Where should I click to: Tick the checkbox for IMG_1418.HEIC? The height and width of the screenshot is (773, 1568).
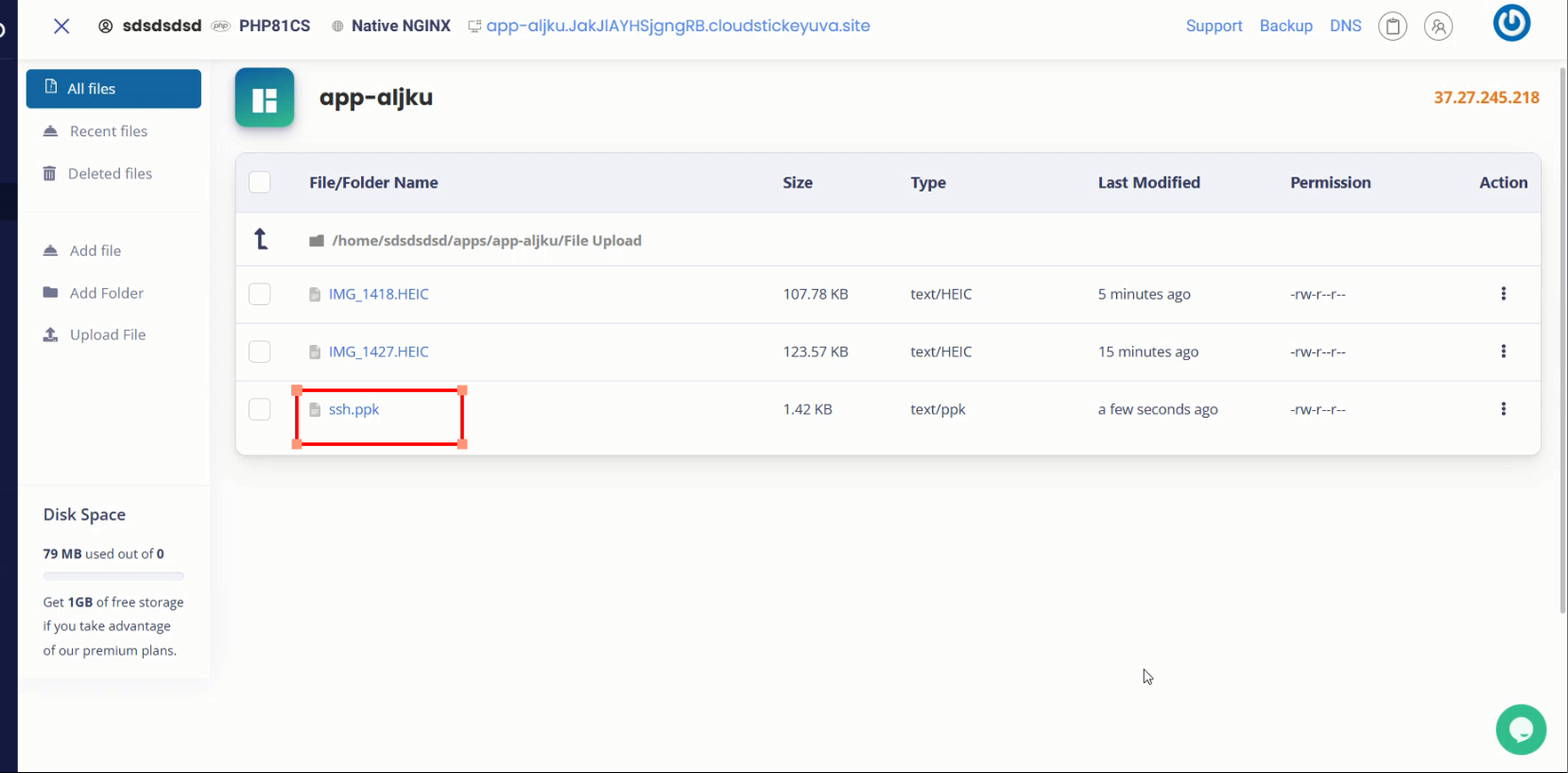[x=260, y=294]
